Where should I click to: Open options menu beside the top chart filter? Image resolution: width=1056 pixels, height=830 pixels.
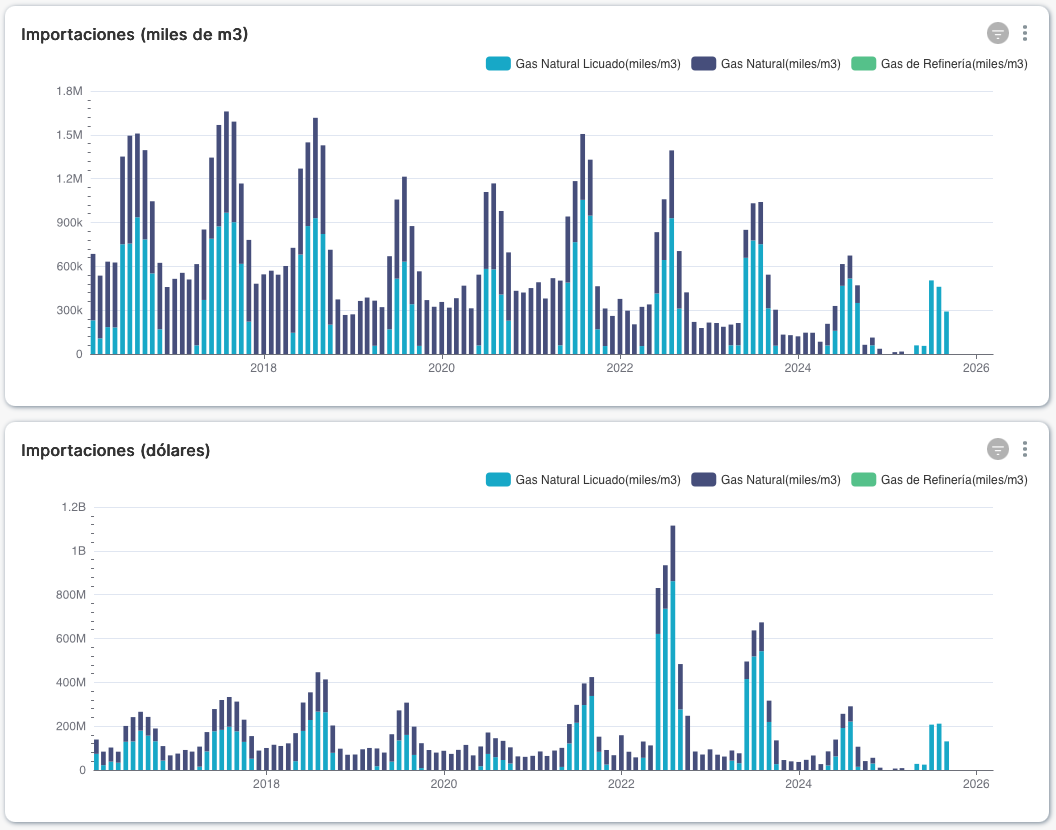pyautogui.click(x=1024, y=32)
